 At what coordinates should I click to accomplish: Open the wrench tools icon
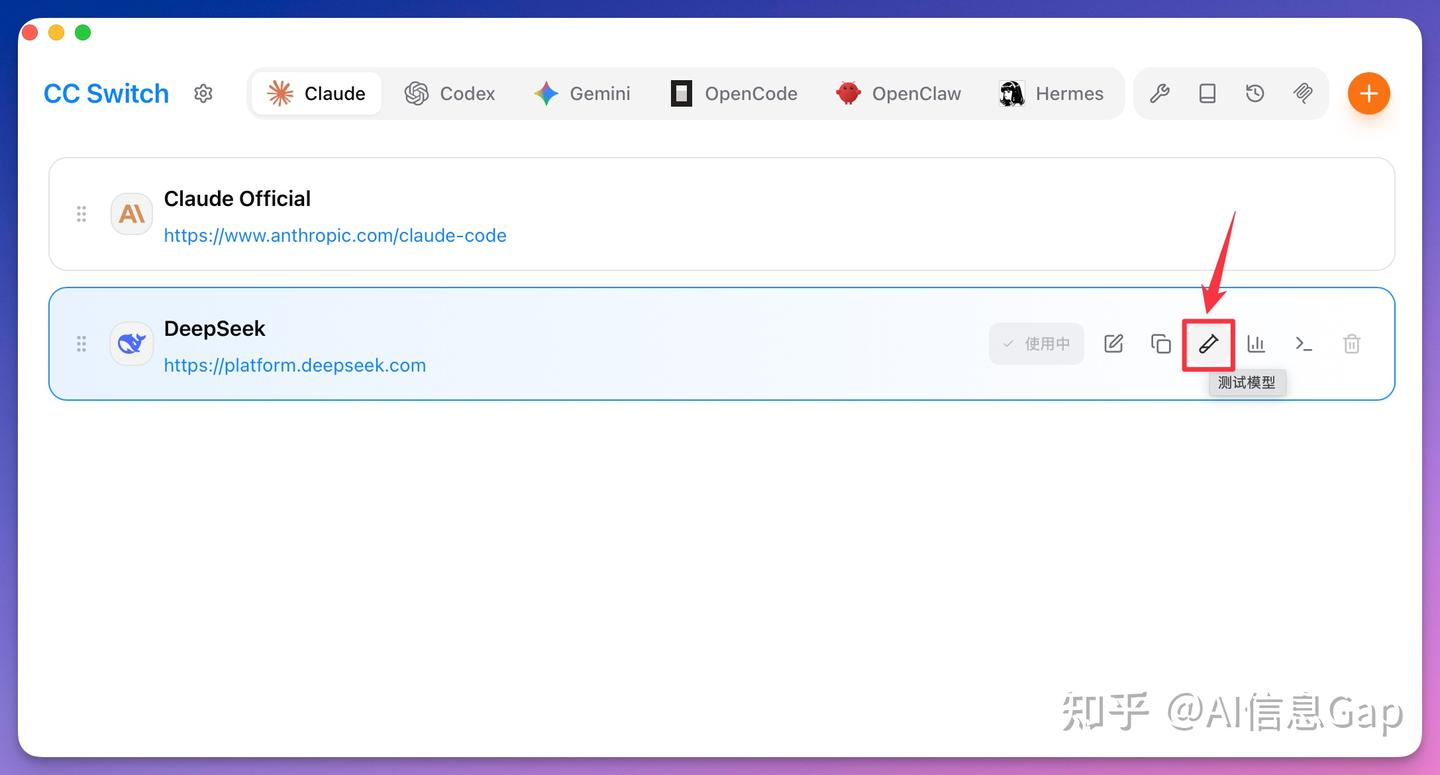tap(1160, 93)
